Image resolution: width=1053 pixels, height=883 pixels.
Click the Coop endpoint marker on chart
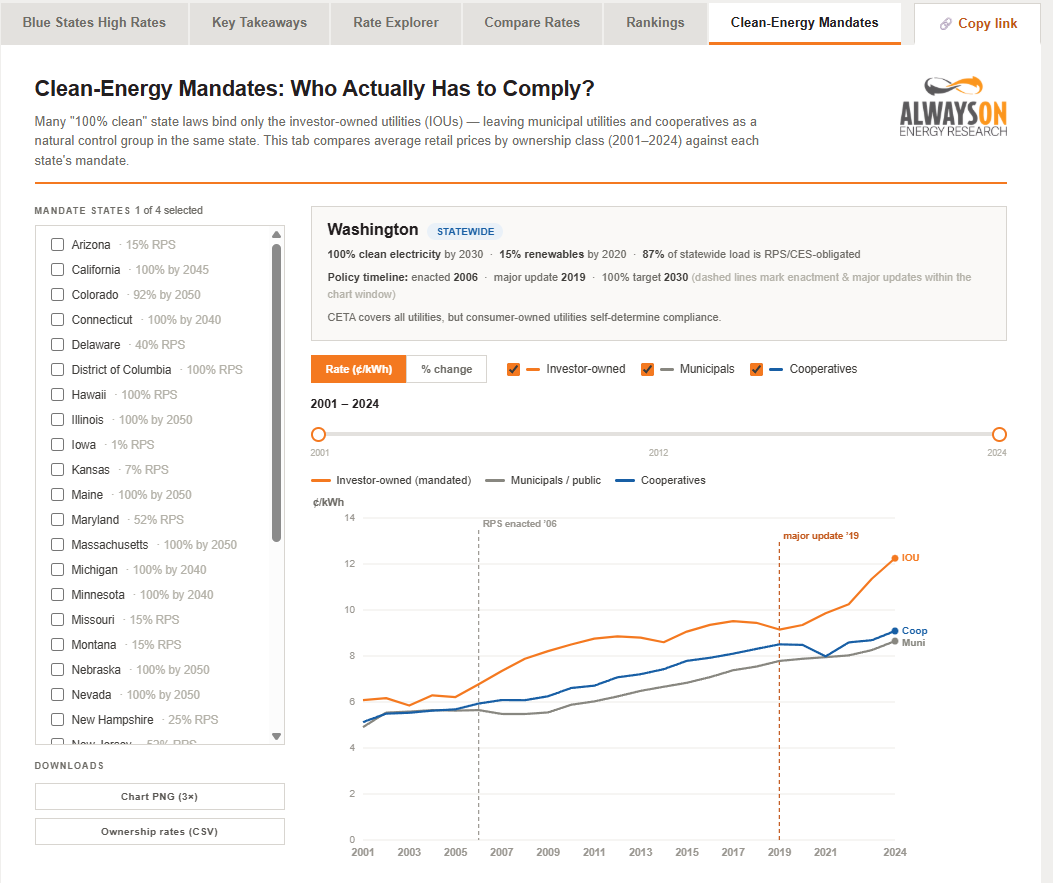point(895,631)
